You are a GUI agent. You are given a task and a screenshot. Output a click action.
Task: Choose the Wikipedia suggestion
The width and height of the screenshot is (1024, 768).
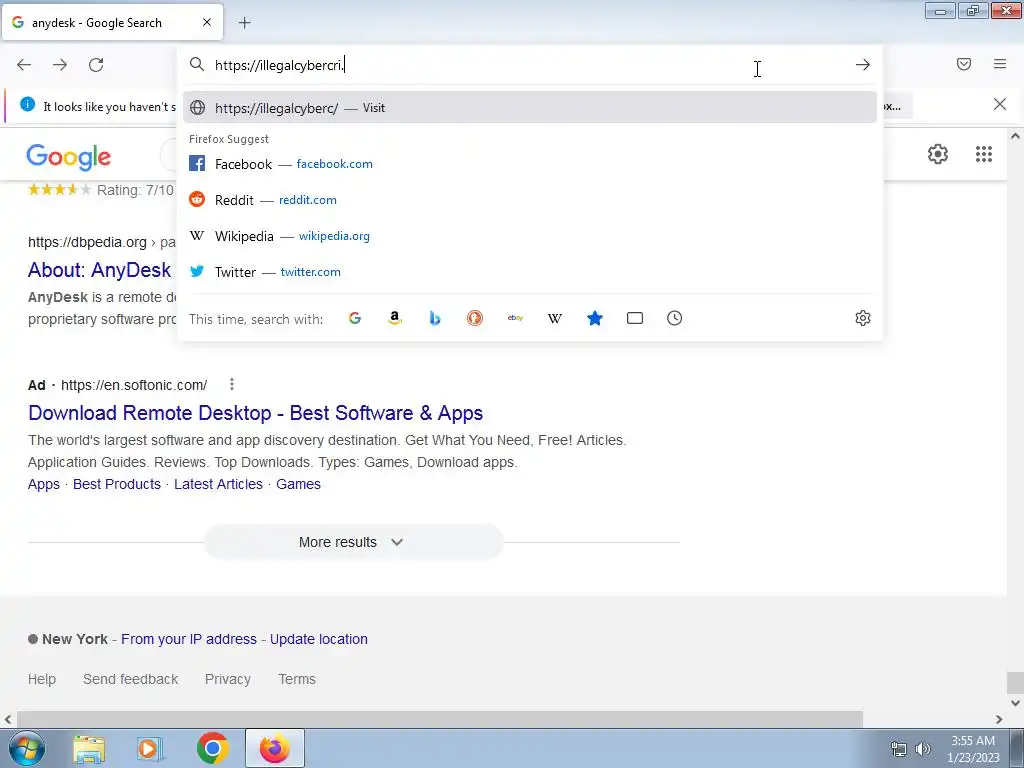tap(530, 236)
